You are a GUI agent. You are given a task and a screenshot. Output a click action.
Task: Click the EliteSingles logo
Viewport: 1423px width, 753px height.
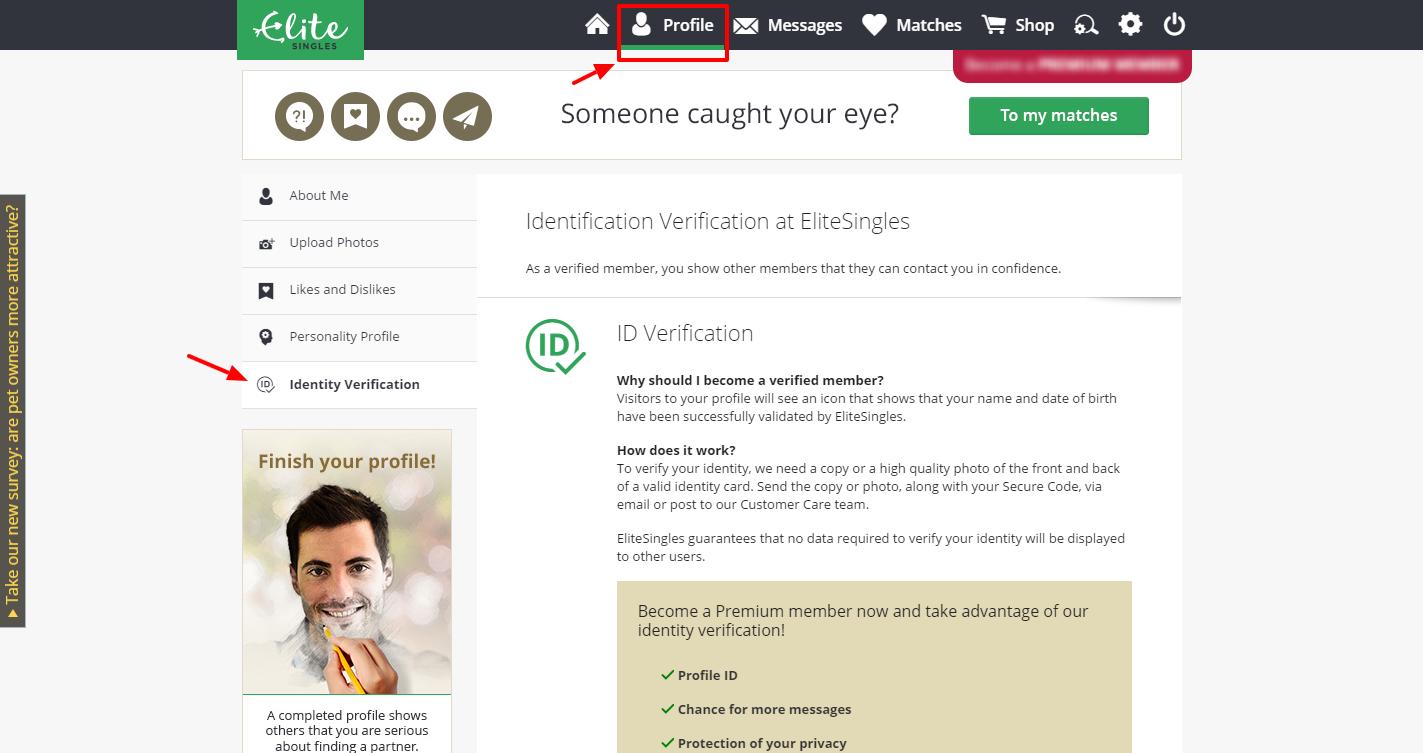click(300, 28)
